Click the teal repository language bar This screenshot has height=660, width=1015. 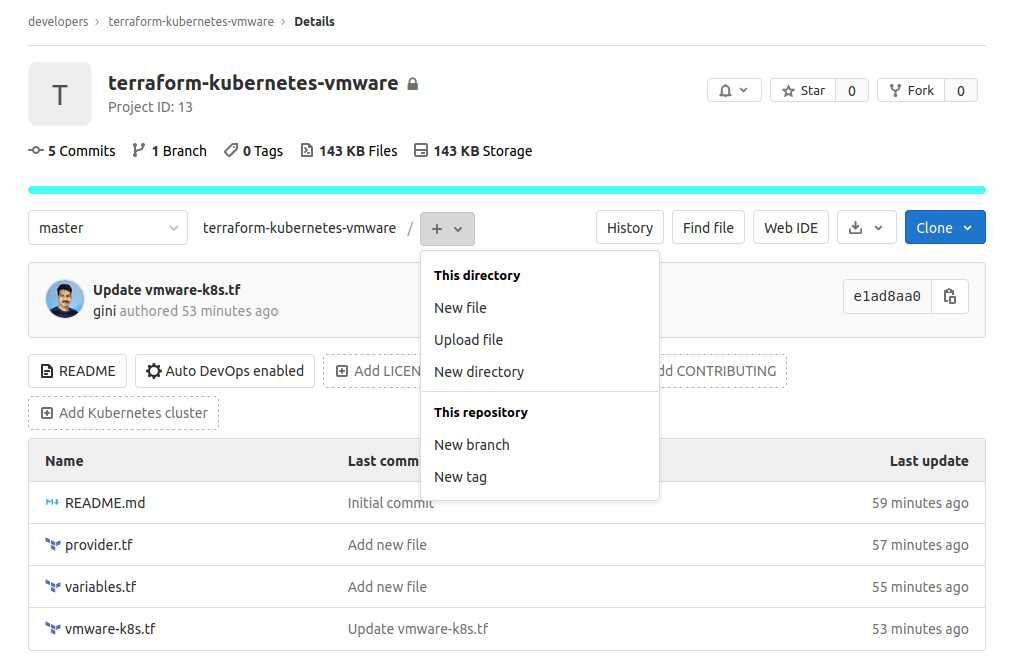click(507, 189)
